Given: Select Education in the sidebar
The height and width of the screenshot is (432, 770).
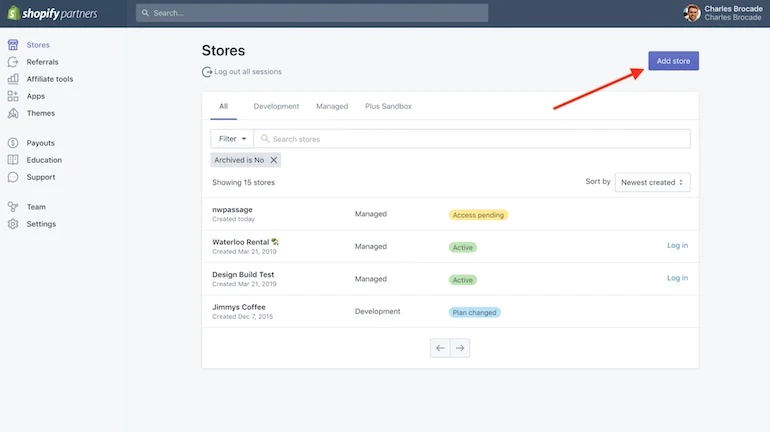Looking at the screenshot, I should 44,160.
